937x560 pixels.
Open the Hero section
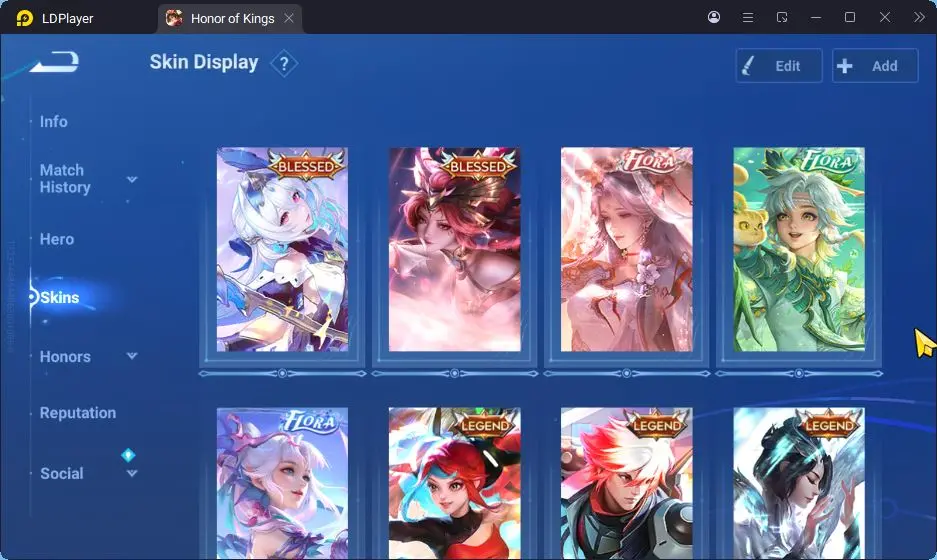tap(57, 239)
